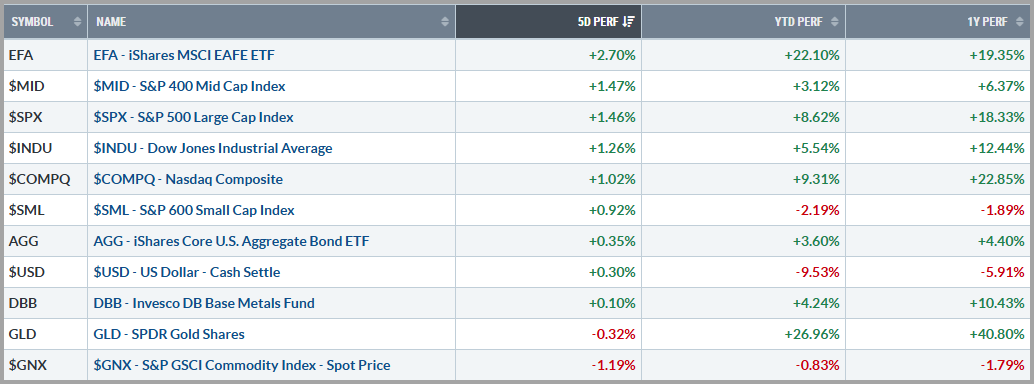Open the $COMPQ - Nasdaq Composite link
This screenshot has width=1034, height=384.
point(188,179)
